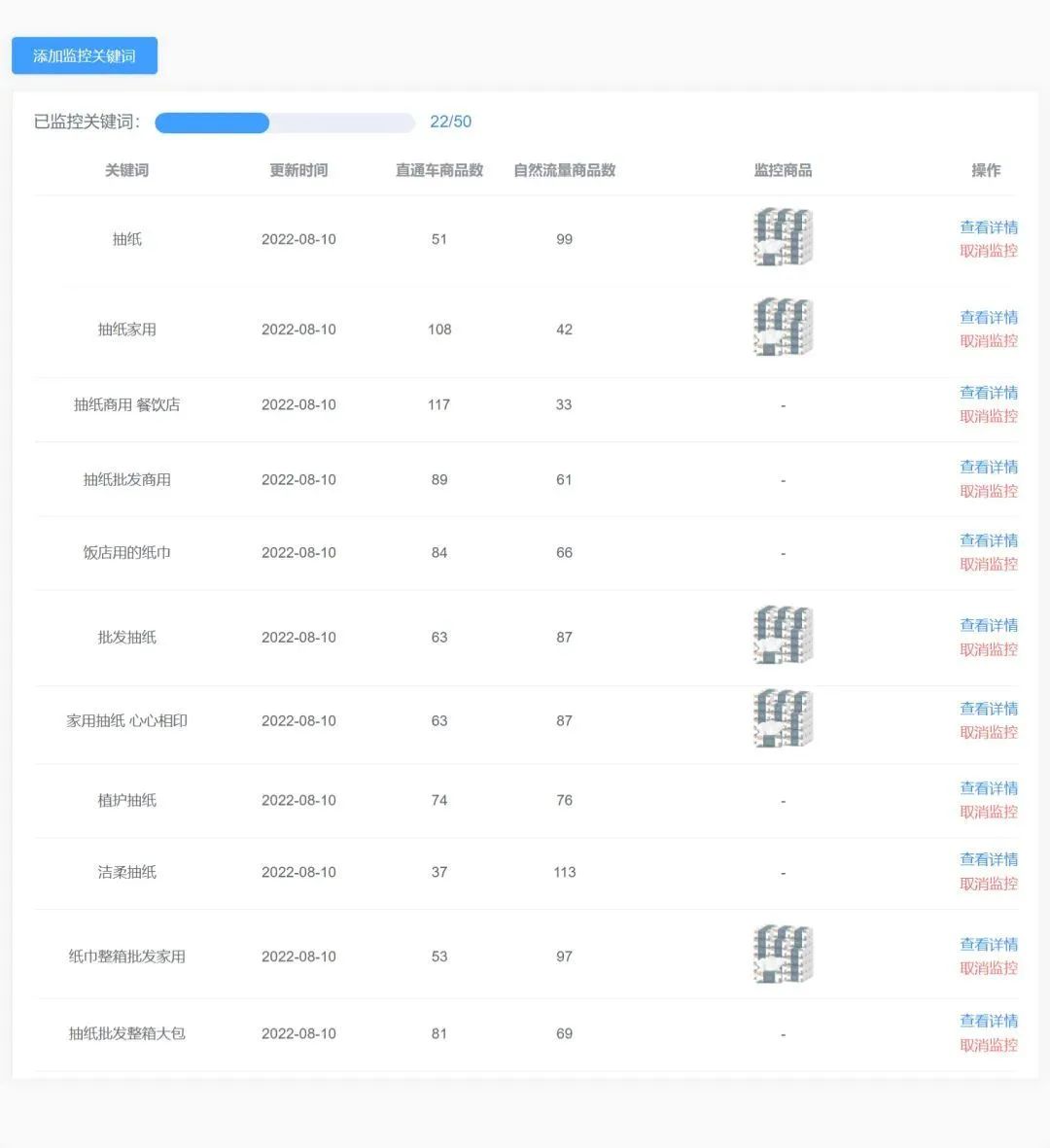Open 查看详情 for 植护抽纸
The height and width of the screenshot is (1148, 1050).
point(989,788)
